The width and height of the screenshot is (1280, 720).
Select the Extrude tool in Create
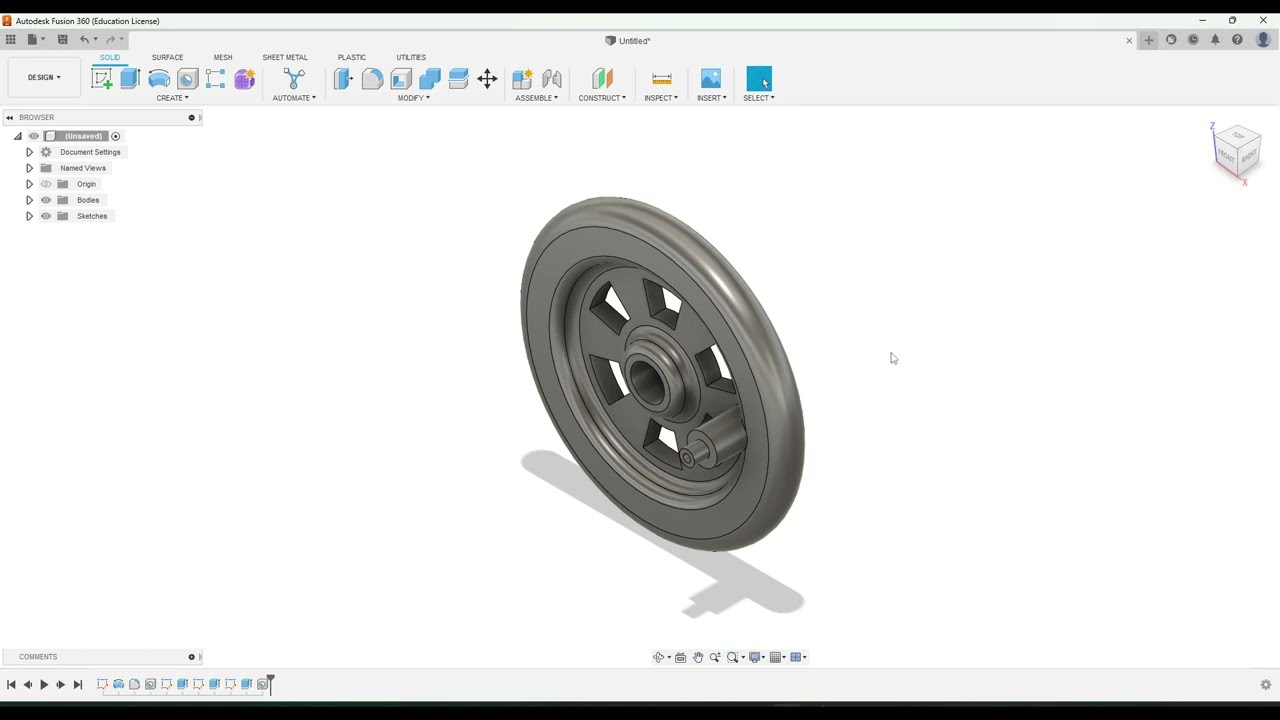pos(130,79)
